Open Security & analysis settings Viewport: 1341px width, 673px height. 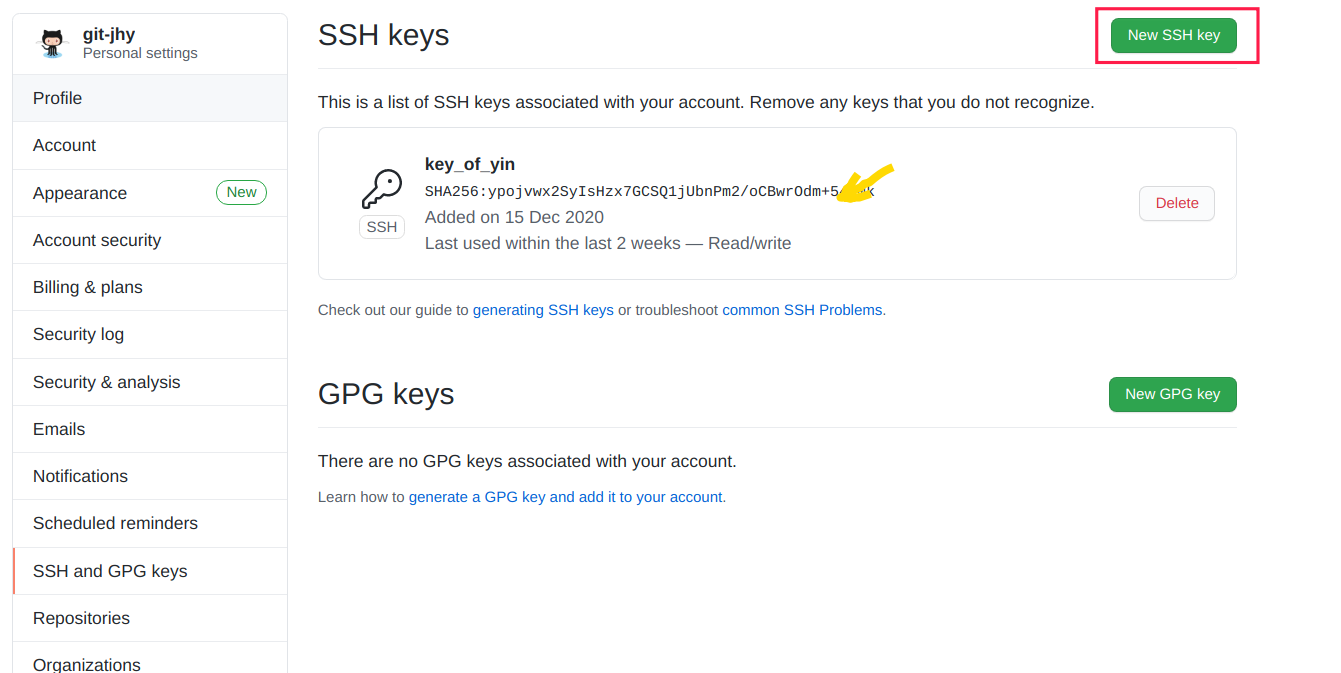(x=150, y=382)
